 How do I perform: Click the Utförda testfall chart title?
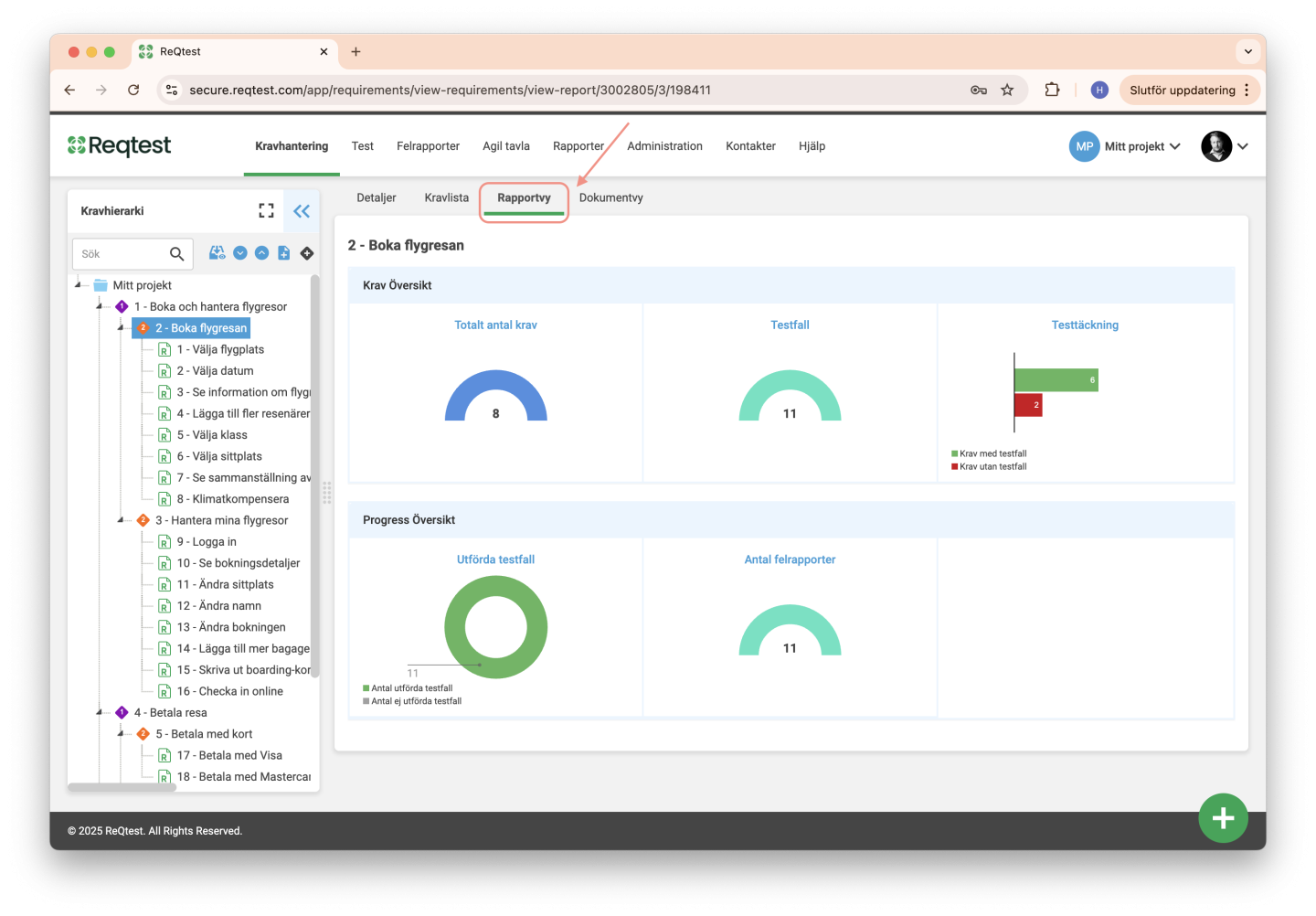(495, 559)
